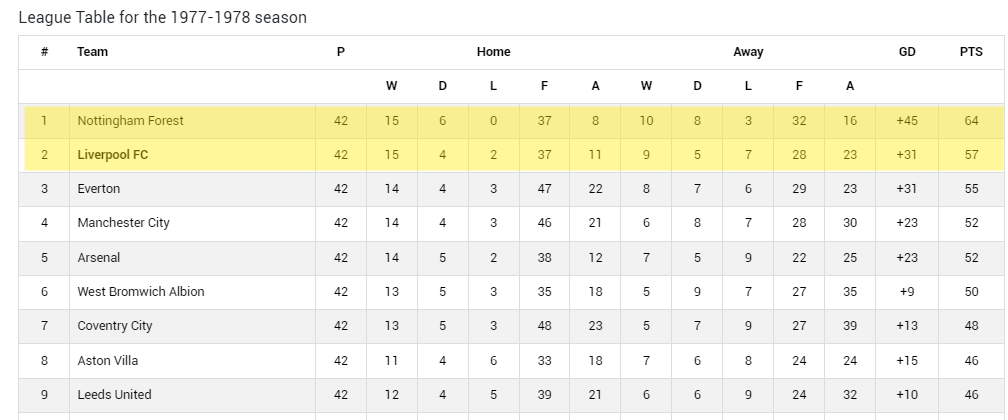Select Leeds United team name

(x=114, y=395)
